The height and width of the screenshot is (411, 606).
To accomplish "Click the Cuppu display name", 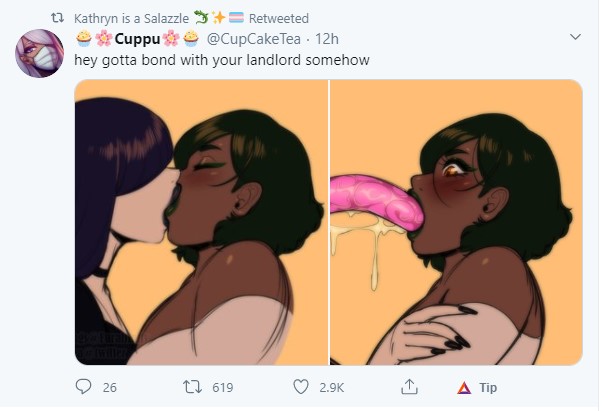I will (x=139, y=39).
